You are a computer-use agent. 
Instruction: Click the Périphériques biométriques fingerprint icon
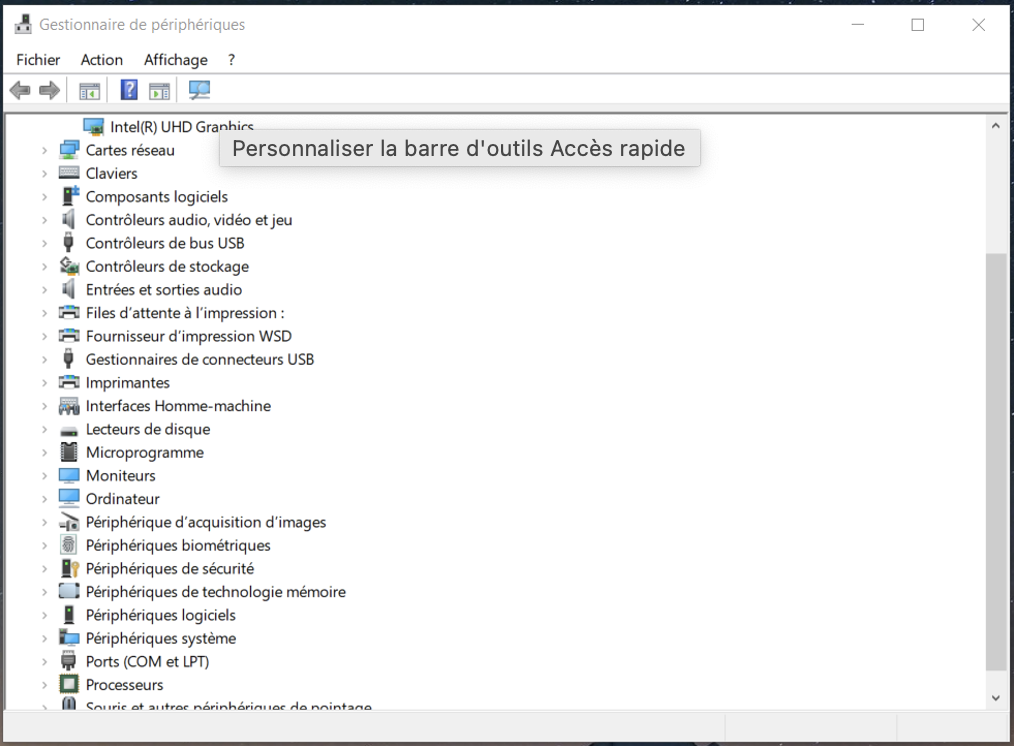[x=69, y=545]
